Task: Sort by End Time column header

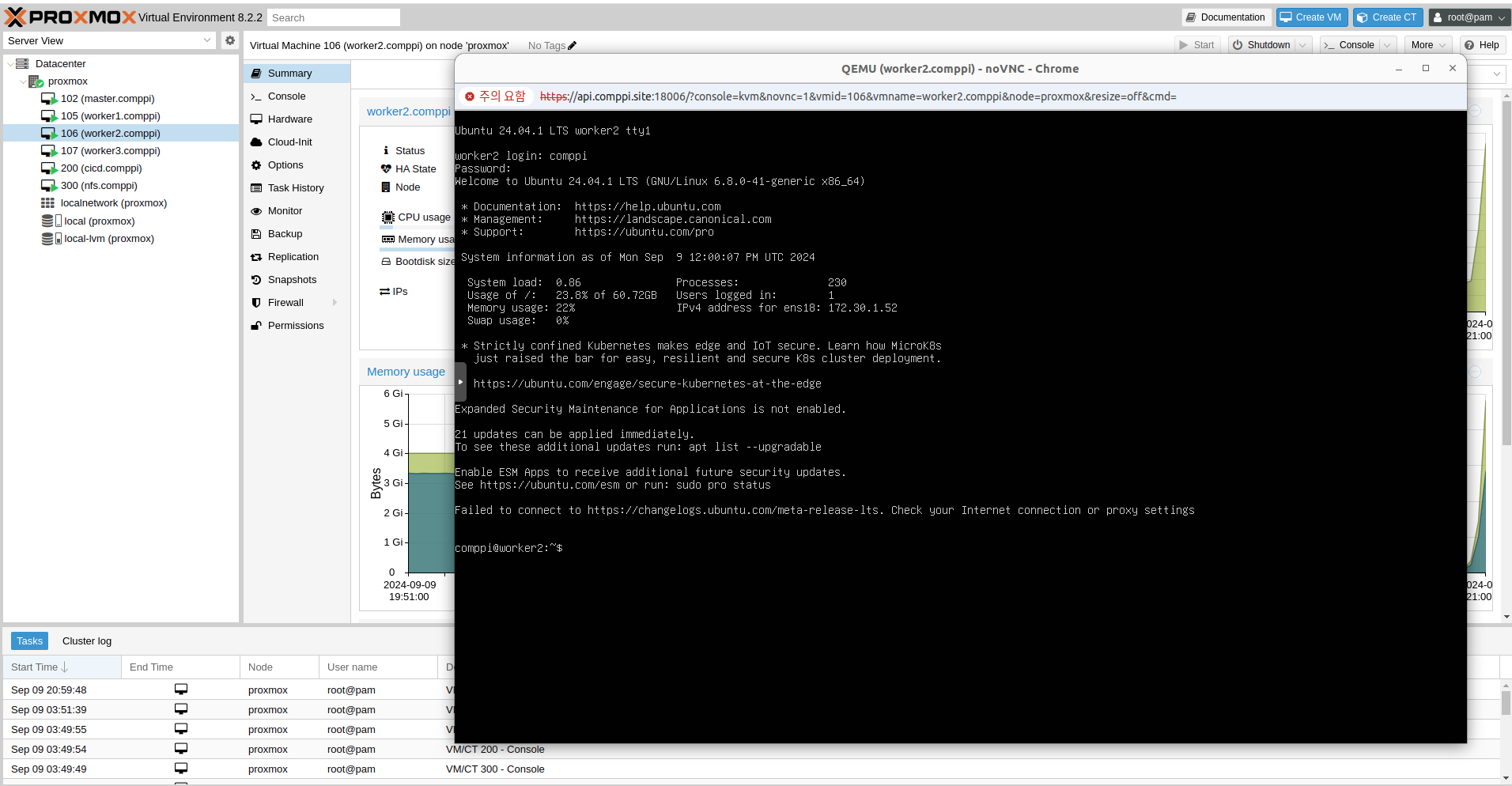Action: (180, 667)
